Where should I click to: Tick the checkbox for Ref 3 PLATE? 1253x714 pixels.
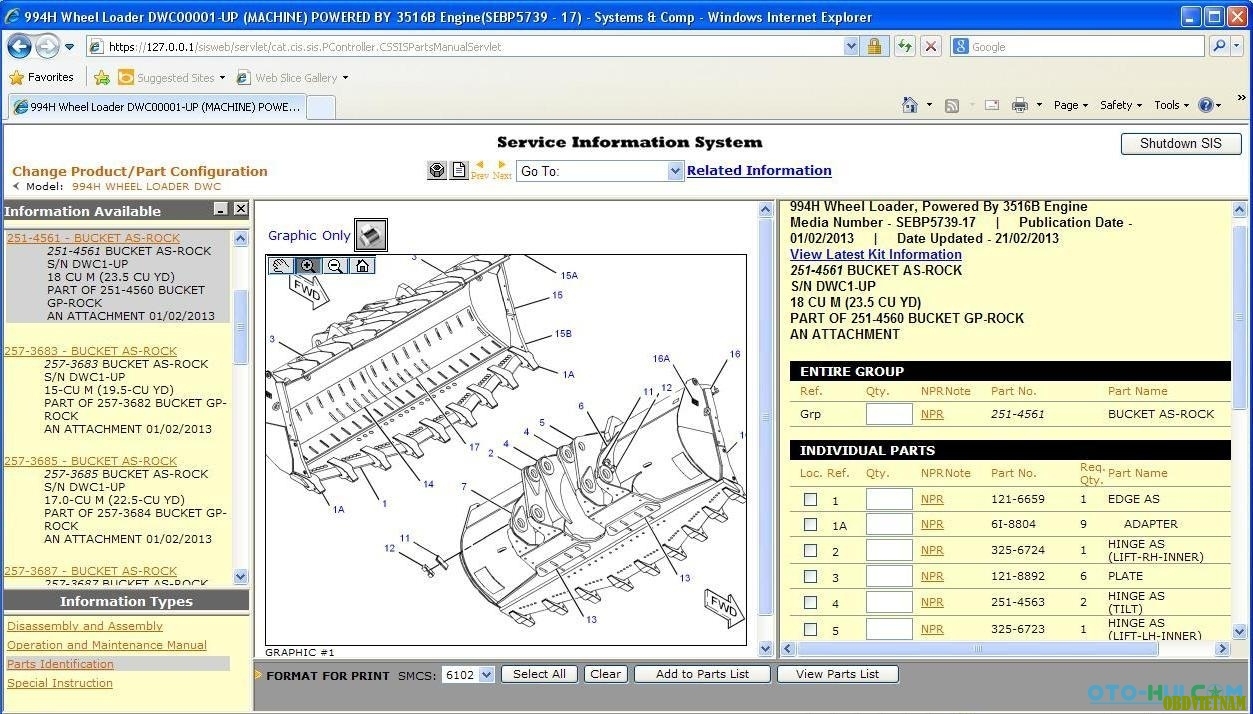810,576
